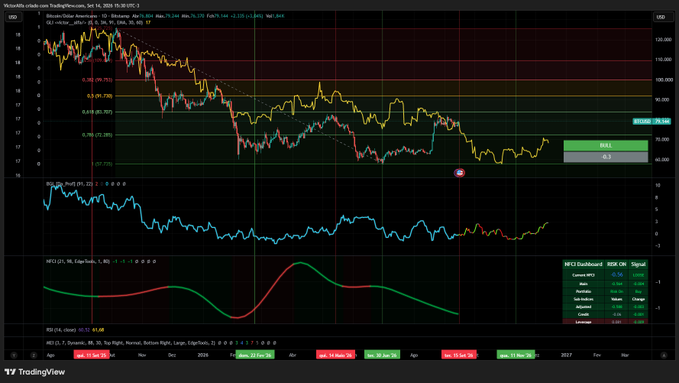Select the qui. 11 Set '25 date marker
The width and height of the screenshot is (679, 383).
91,355
